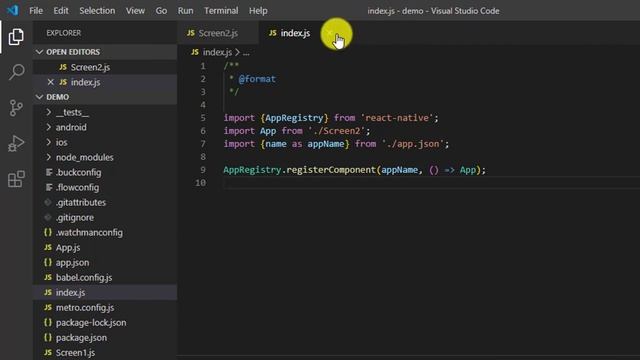Open the Run menu
Image resolution: width=640 pixels, height=360 pixels.
pos(185,11)
